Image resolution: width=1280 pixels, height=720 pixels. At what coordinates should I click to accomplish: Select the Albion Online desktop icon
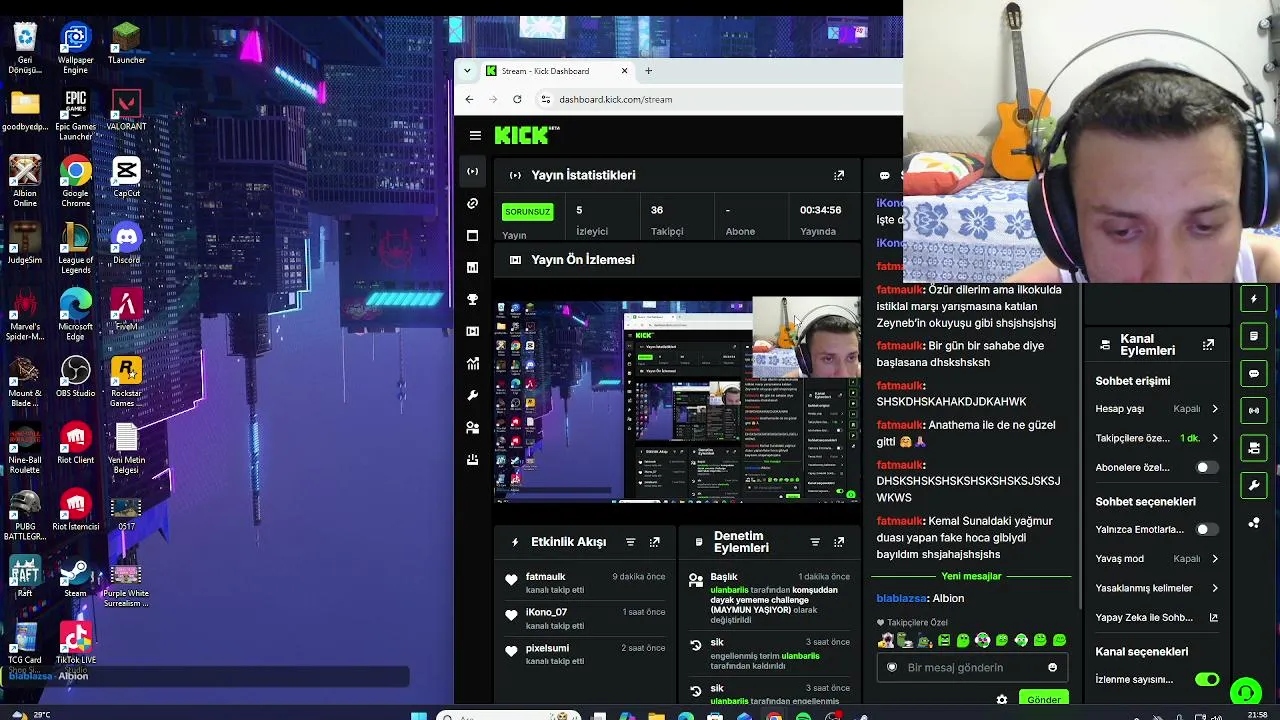25,181
